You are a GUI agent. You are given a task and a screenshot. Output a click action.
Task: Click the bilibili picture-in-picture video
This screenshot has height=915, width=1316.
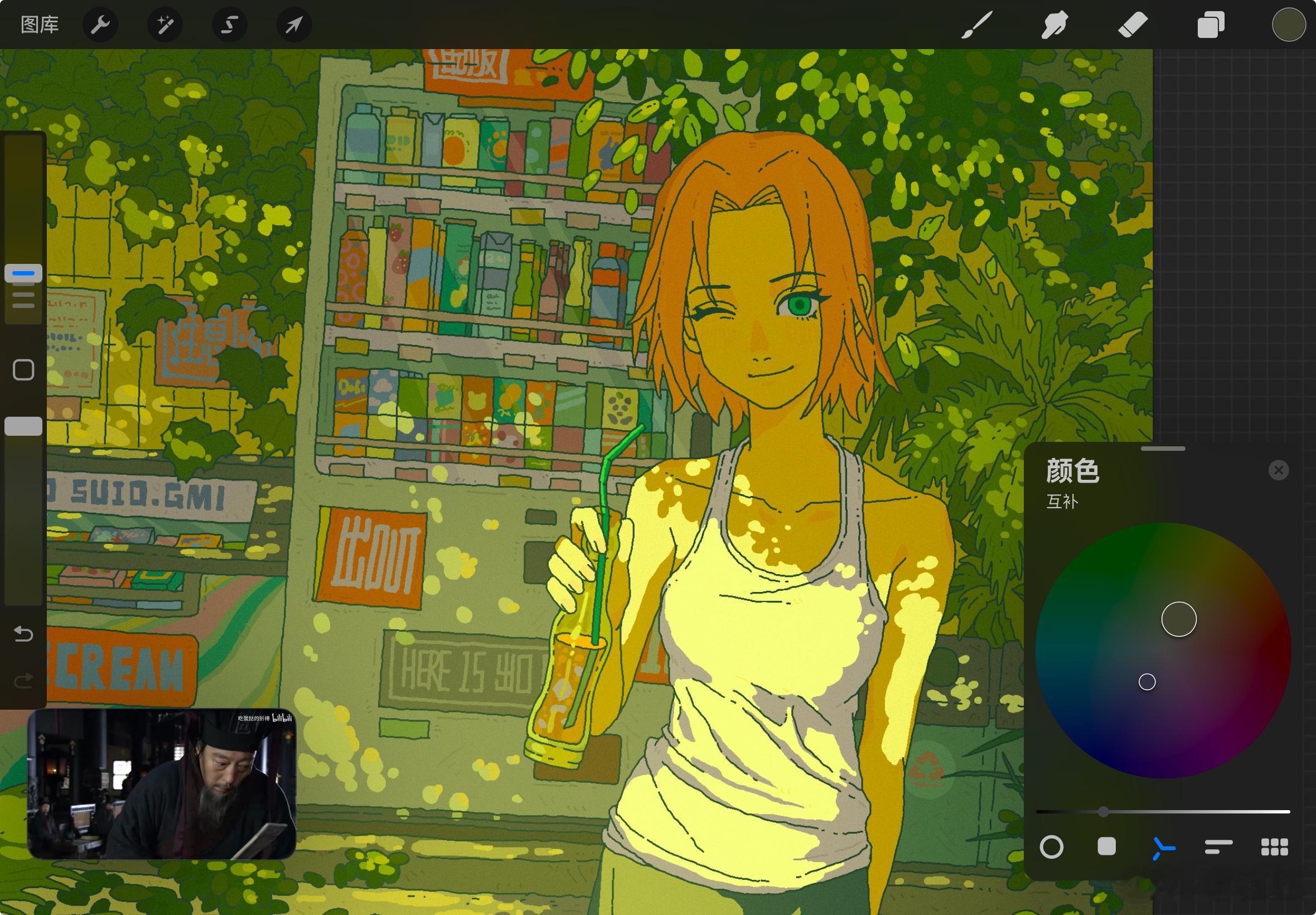(162, 784)
